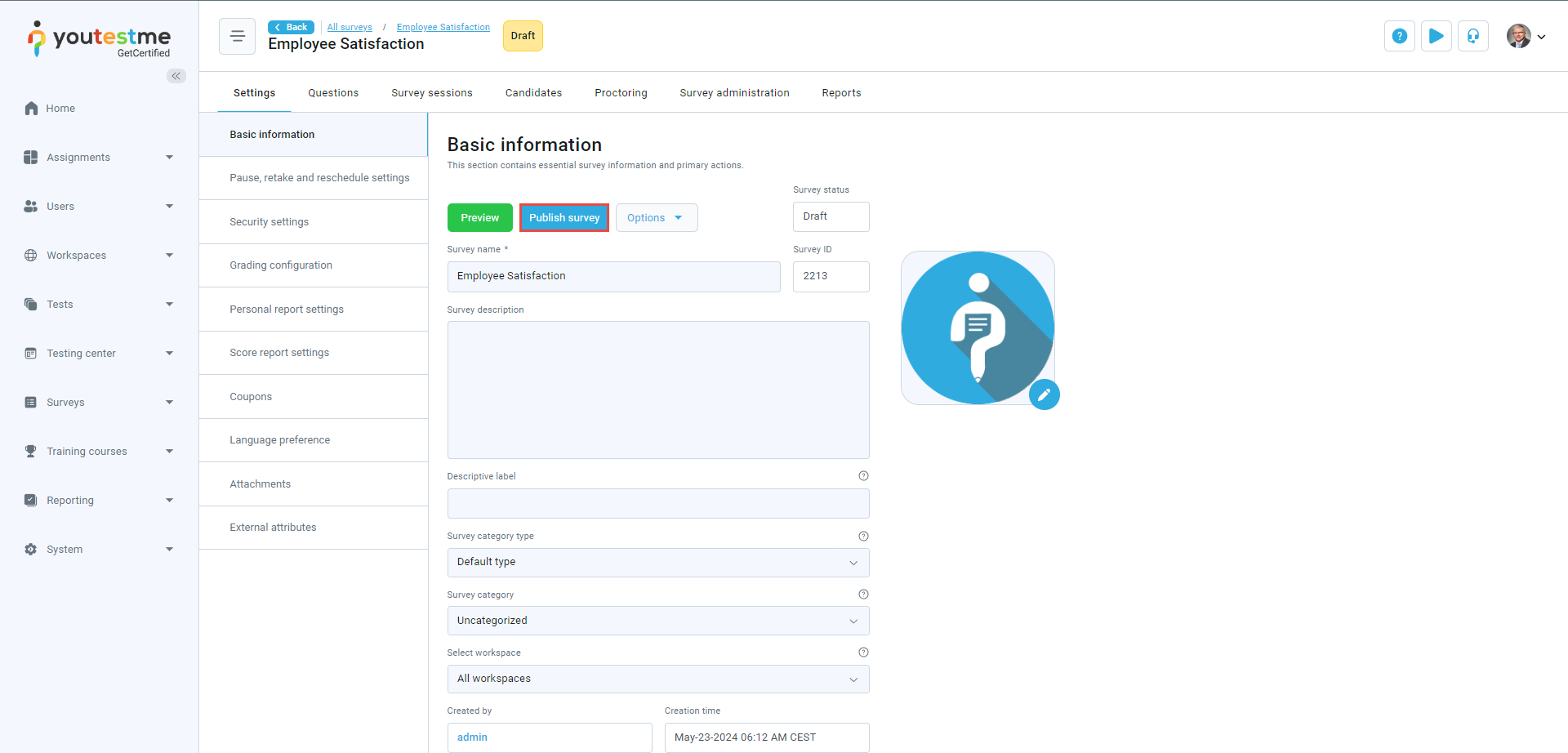
Task: Open Survey administration tab
Action: [x=735, y=93]
